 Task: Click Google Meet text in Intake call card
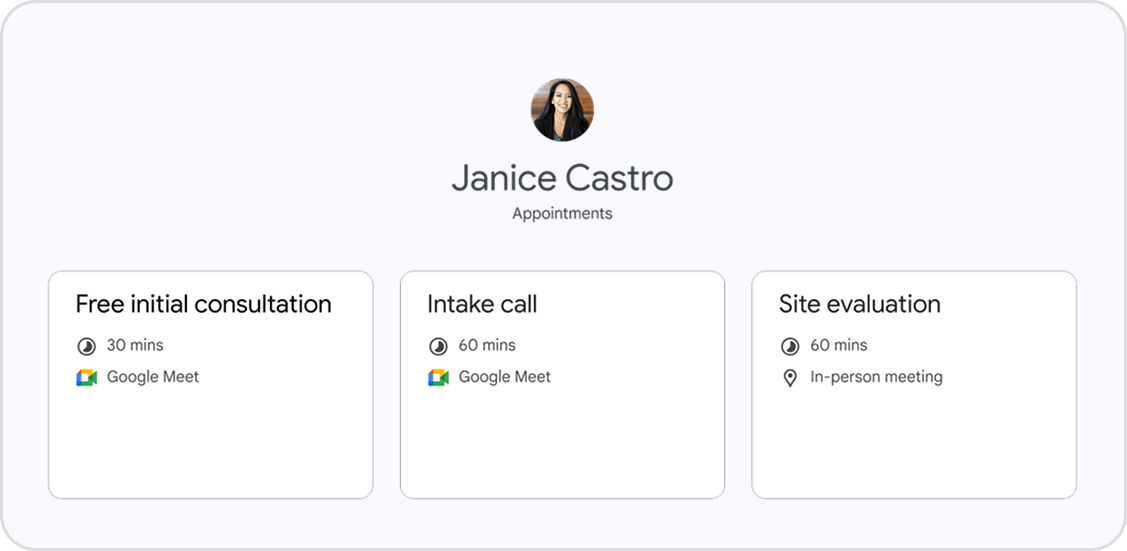pyautogui.click(x=505, y=377)
